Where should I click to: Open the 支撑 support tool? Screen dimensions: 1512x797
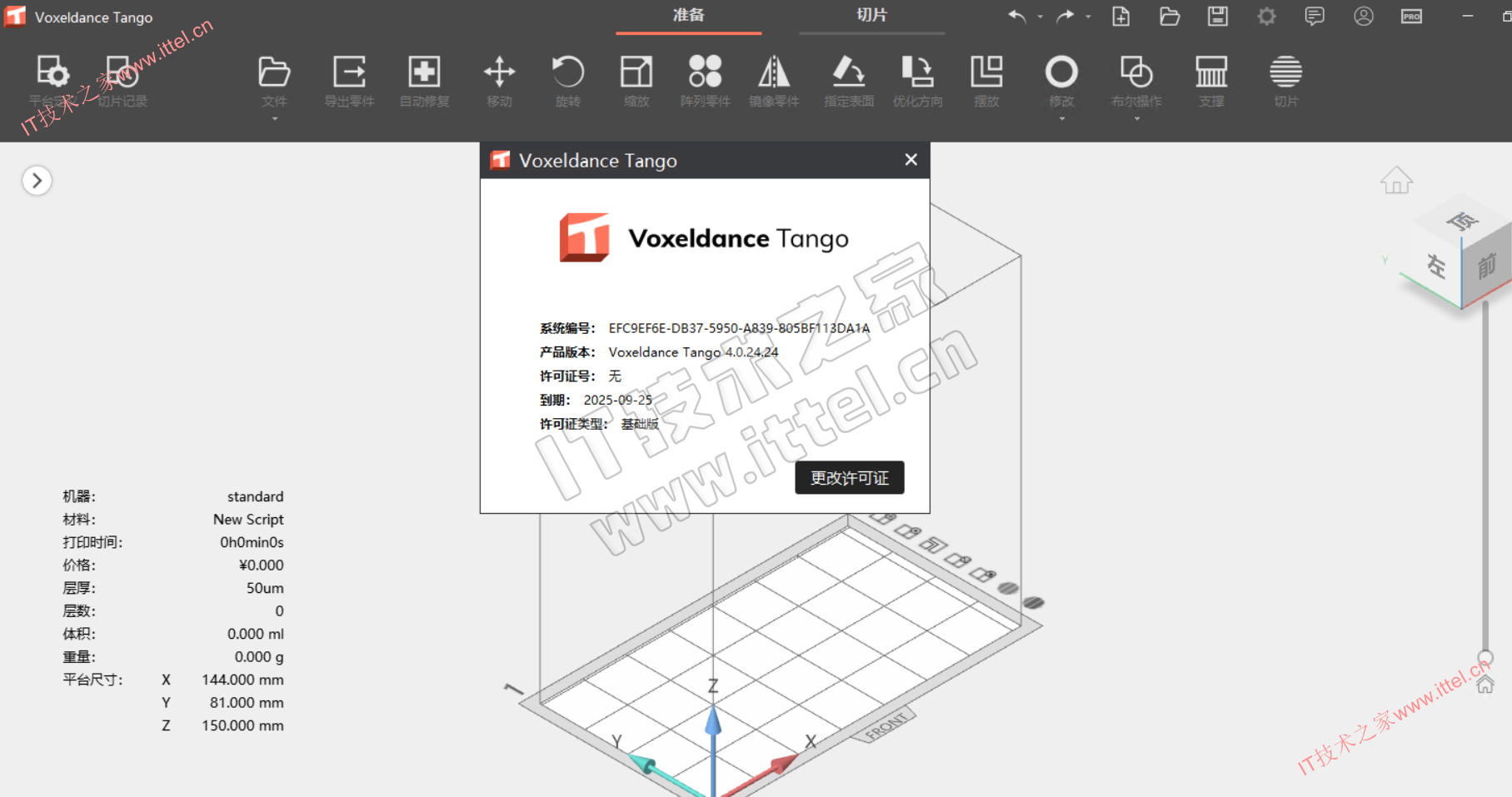click(1211, 81)
